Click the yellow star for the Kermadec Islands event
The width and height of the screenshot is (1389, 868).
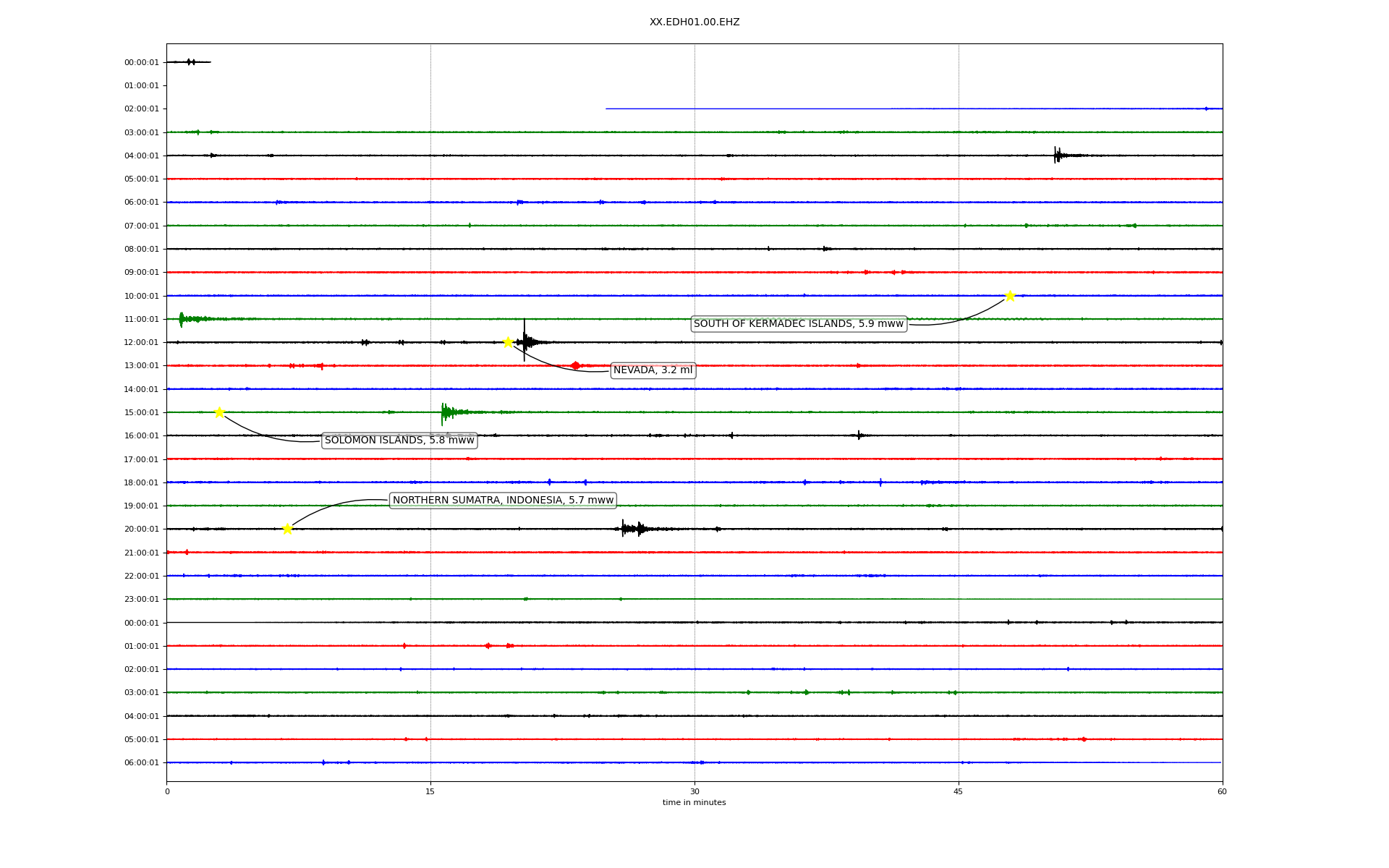(1009, 296)
